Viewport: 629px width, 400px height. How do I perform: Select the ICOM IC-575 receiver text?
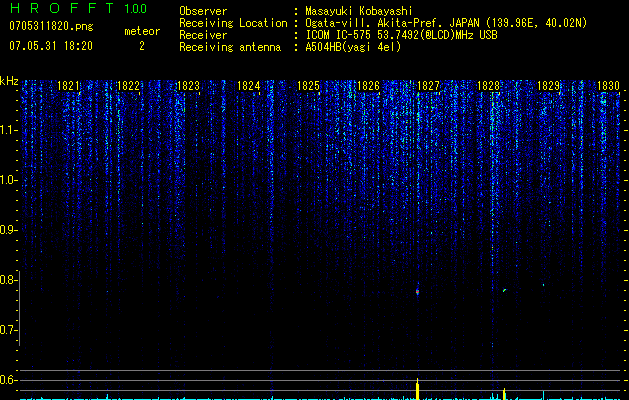tap(401, 35)
